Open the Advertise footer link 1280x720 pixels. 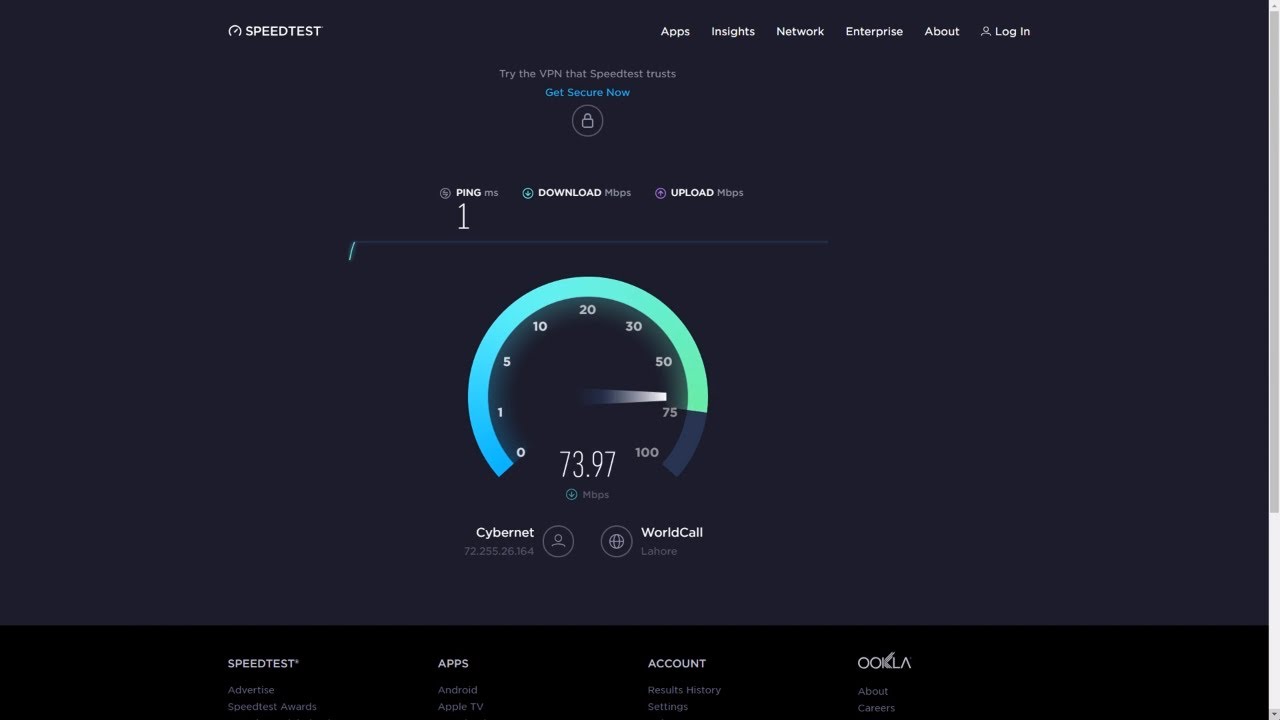(251, 690)
